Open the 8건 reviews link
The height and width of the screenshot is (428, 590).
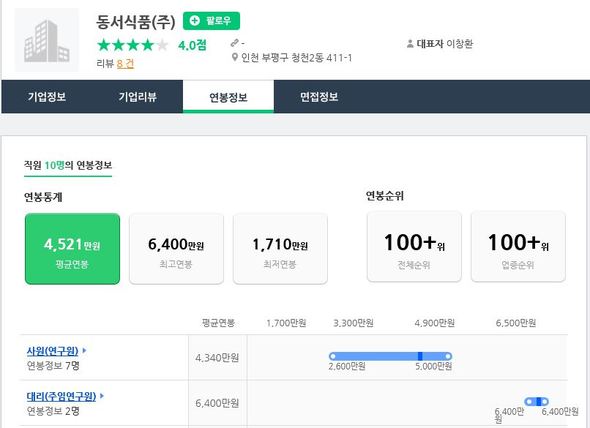125,64
